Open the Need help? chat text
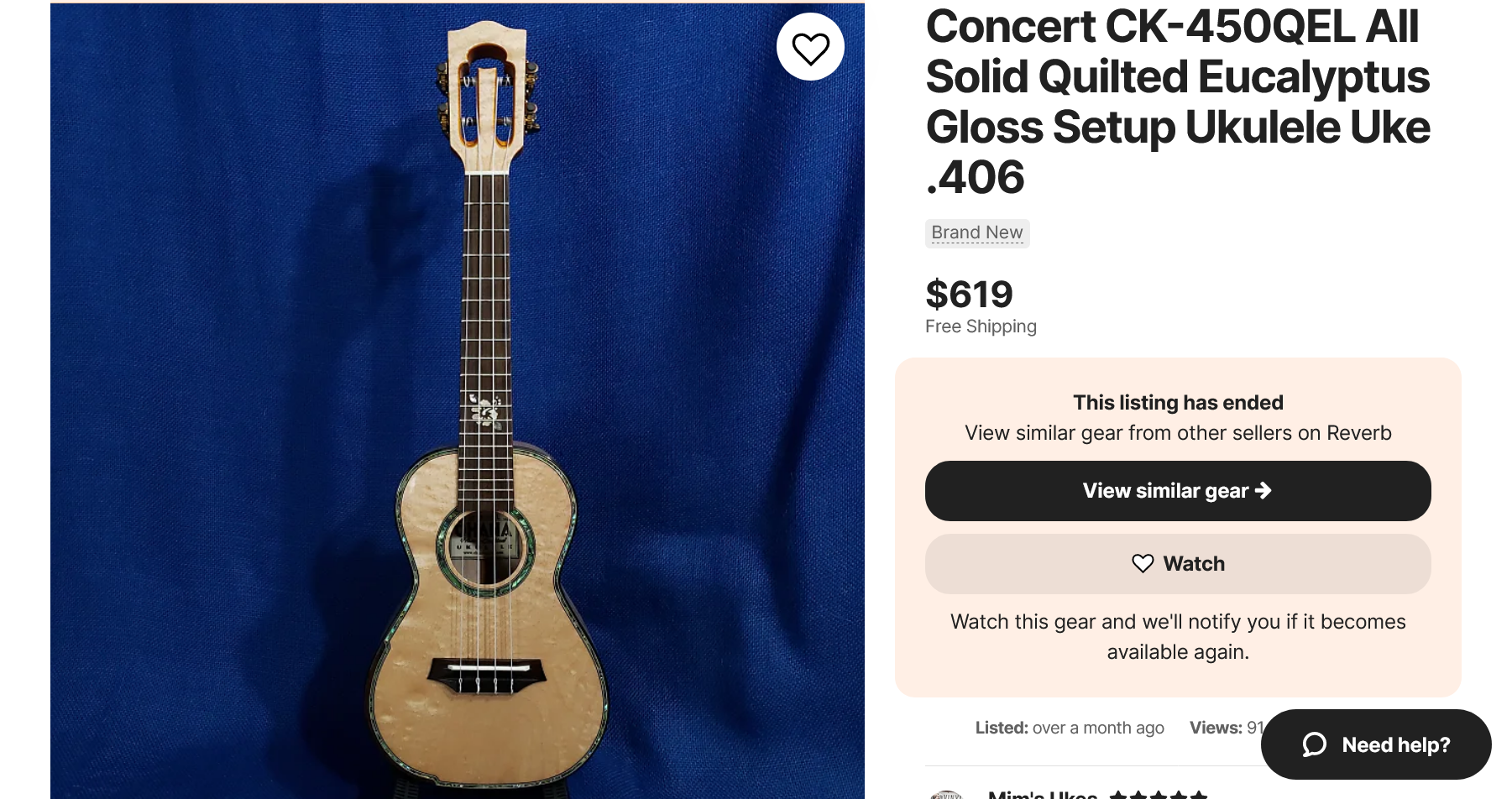Image resolution: width=1512 pixels, height=799 pixels. click(x=1395, y=744)
